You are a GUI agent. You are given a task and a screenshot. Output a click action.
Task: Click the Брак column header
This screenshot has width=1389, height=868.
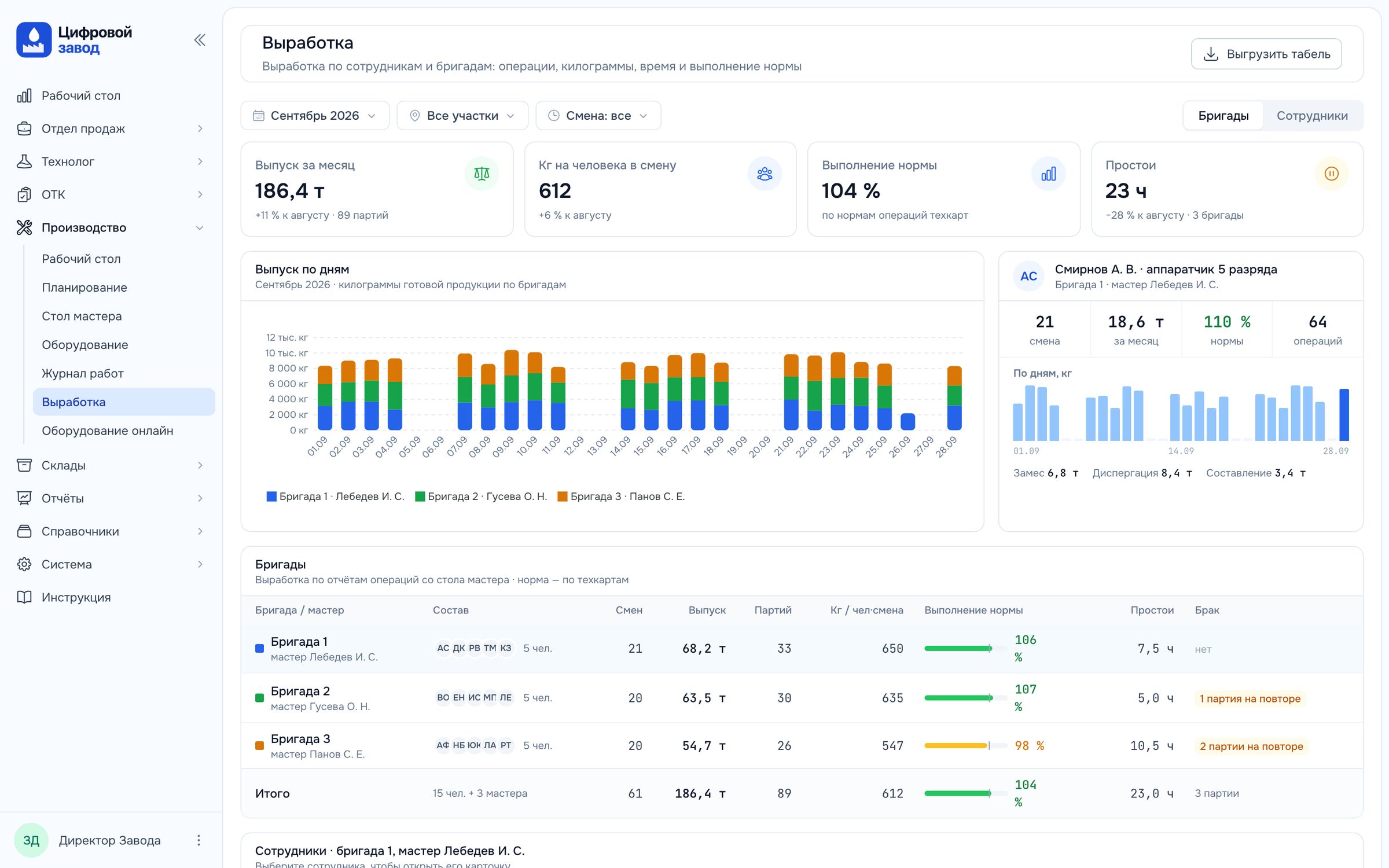tap(1207, 610)
